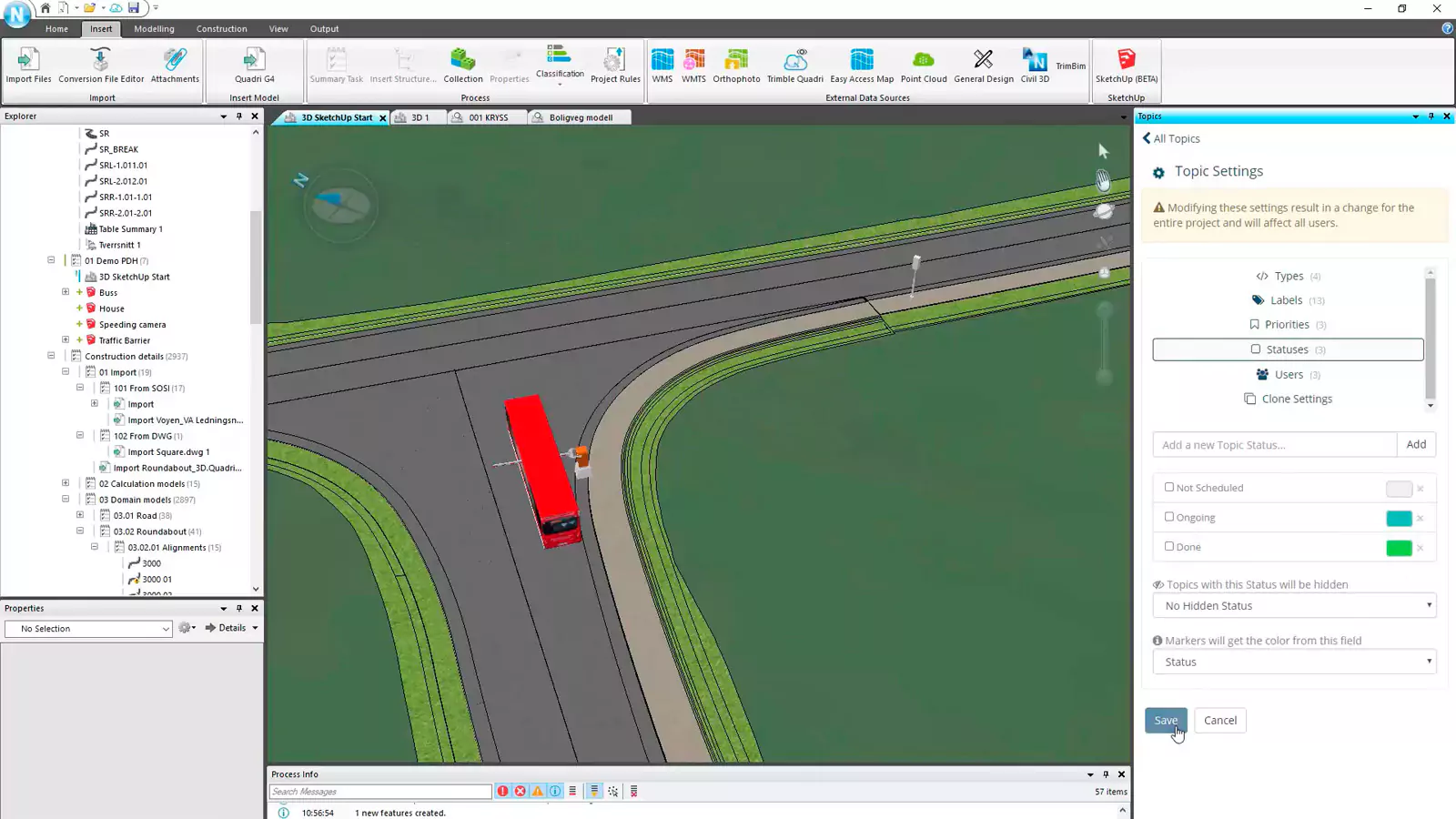Open the Civil 3D source
This screenshot has height=819, width=1456.
[x=1035, y=66]
